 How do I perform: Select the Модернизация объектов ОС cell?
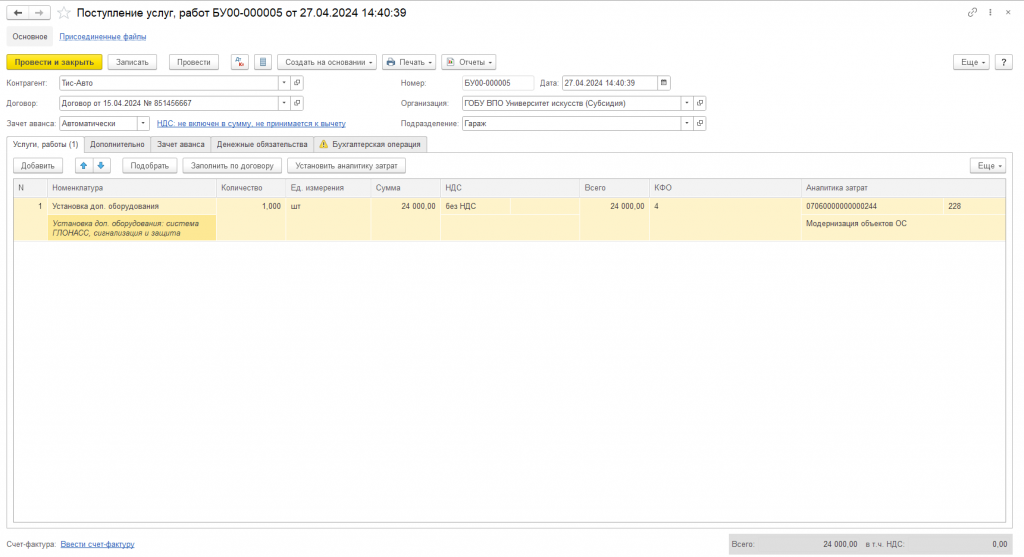click(903, 227)
